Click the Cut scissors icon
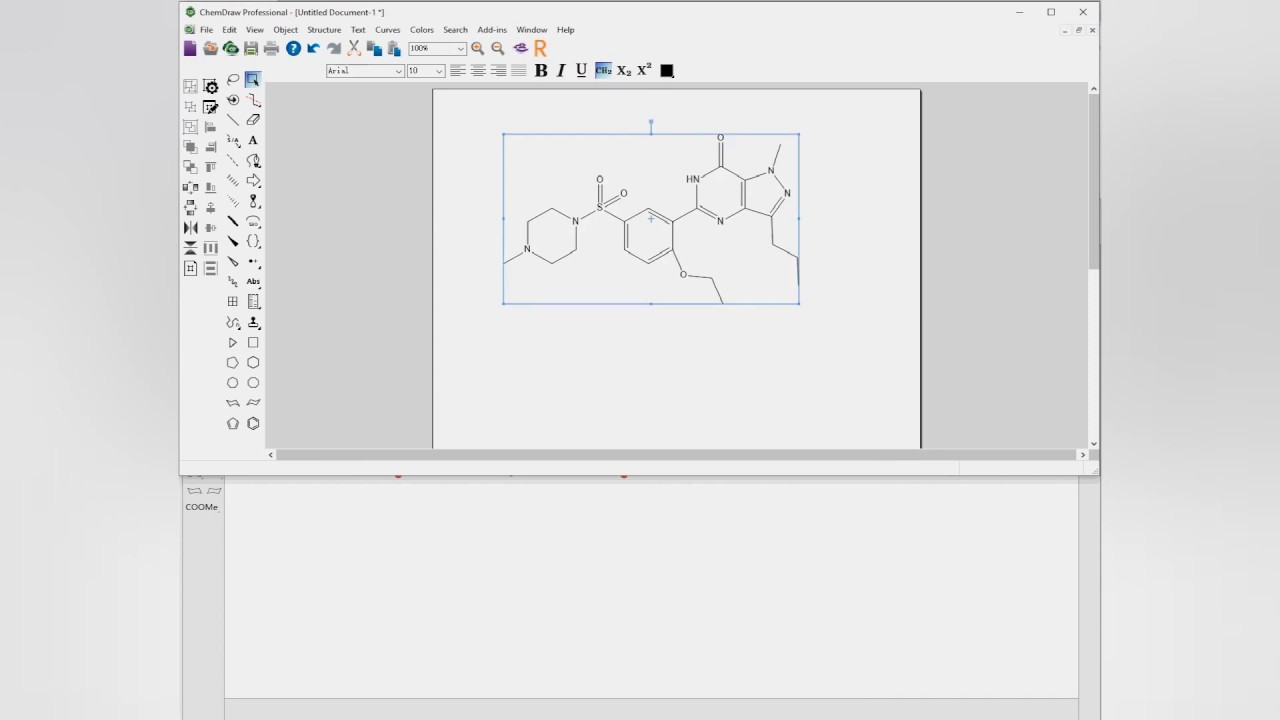This screenshot has height=720, width=1280. tap(353, 48)
